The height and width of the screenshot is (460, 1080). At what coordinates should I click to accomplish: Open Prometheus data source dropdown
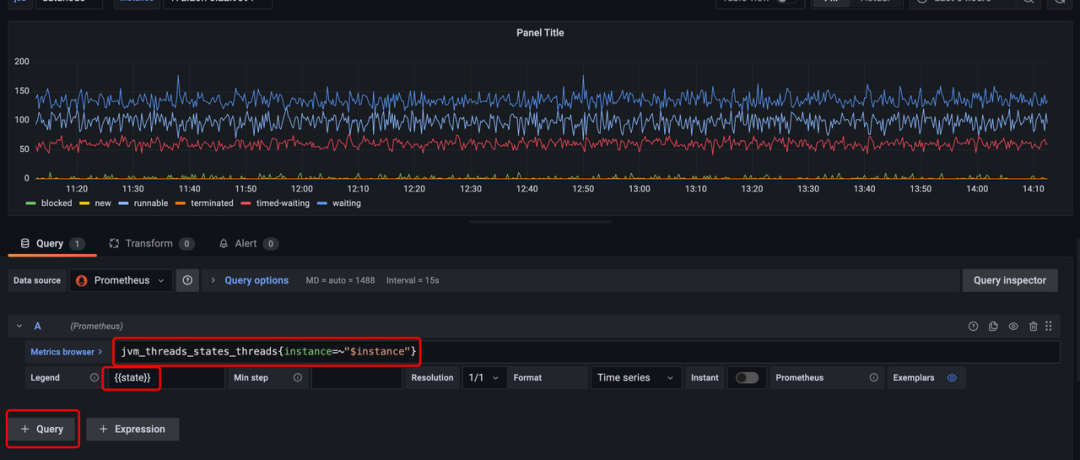(121, 280)
